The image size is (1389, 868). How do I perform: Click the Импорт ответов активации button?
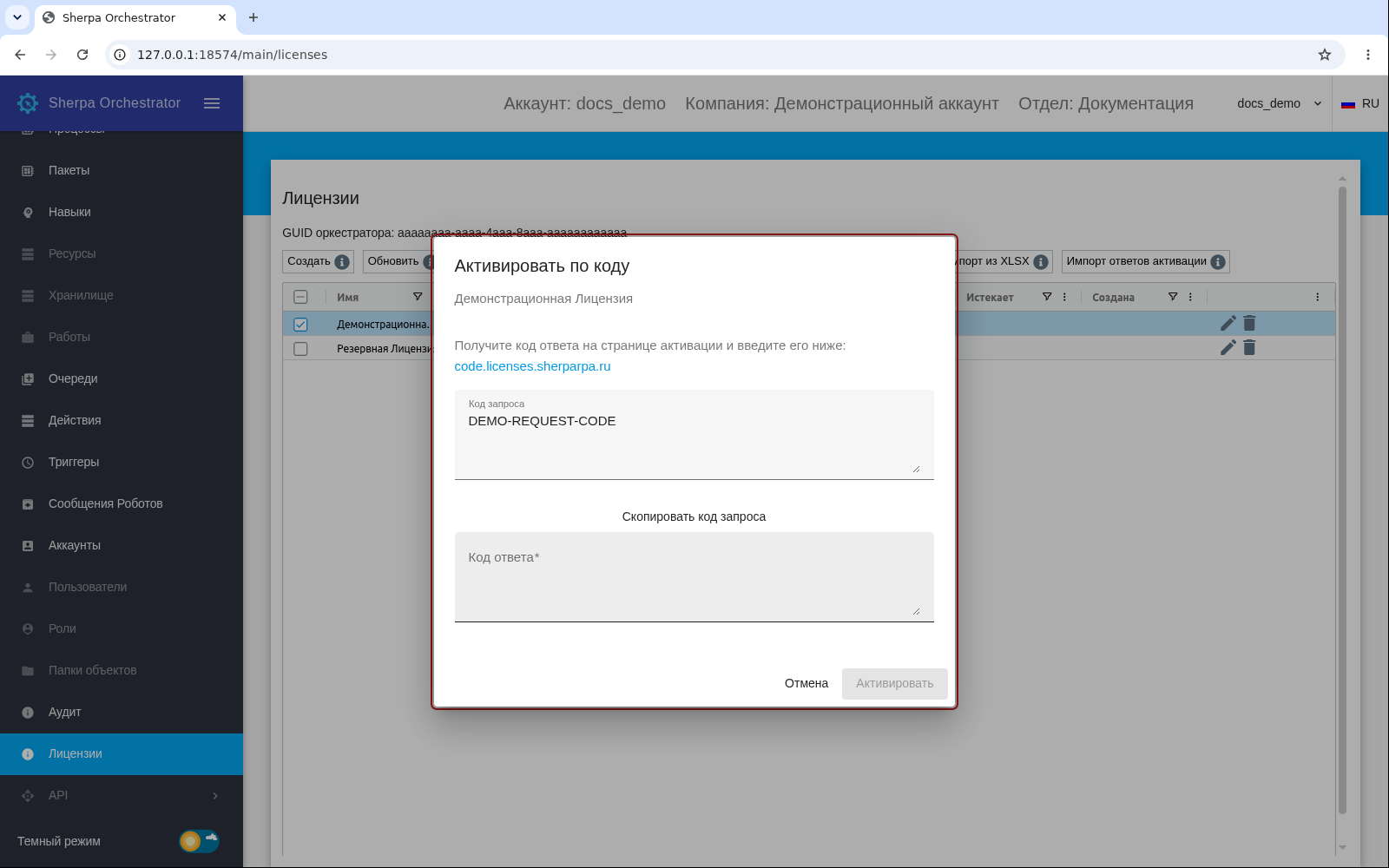[1145, 262]
